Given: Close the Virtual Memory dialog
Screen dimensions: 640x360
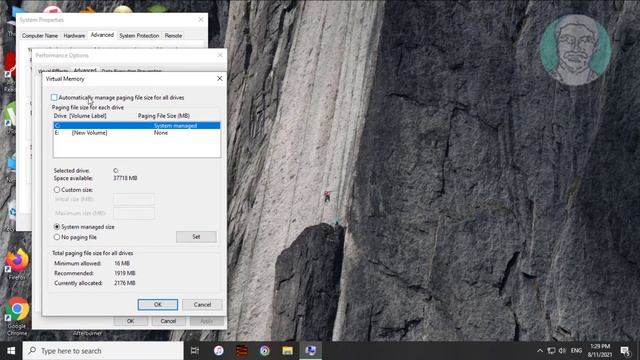Looking at the screenshot, I should tap(220, 78).
